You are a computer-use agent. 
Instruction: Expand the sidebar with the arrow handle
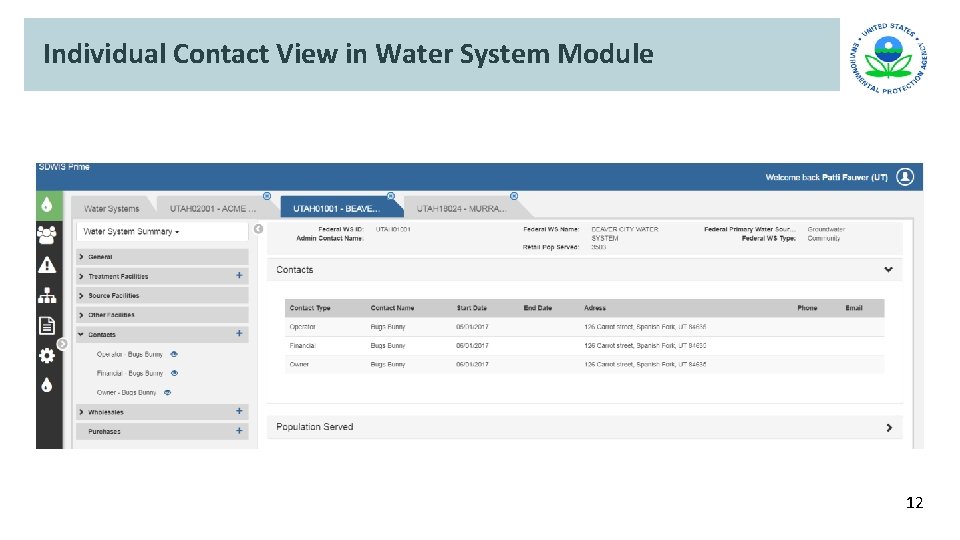[62, 344]
